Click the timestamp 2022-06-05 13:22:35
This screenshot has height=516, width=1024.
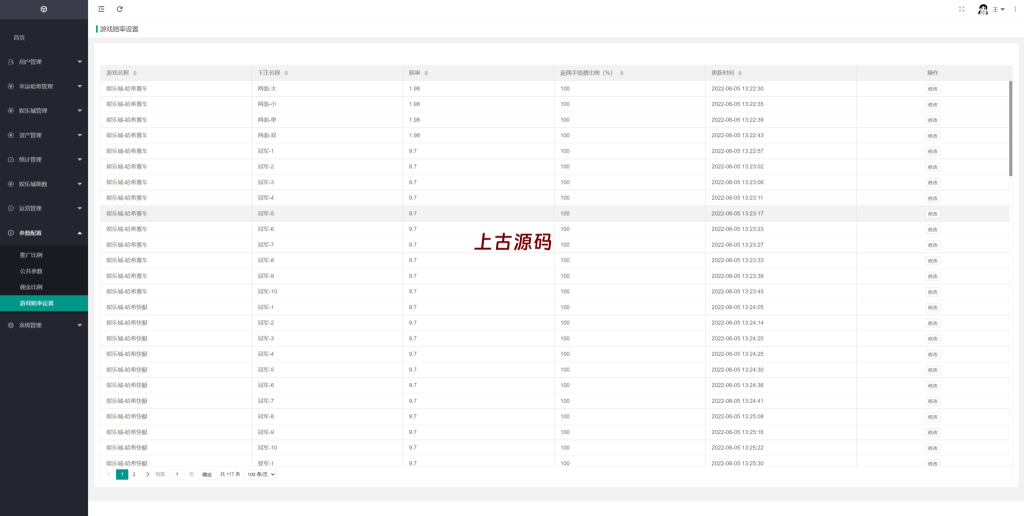point(738,105)
